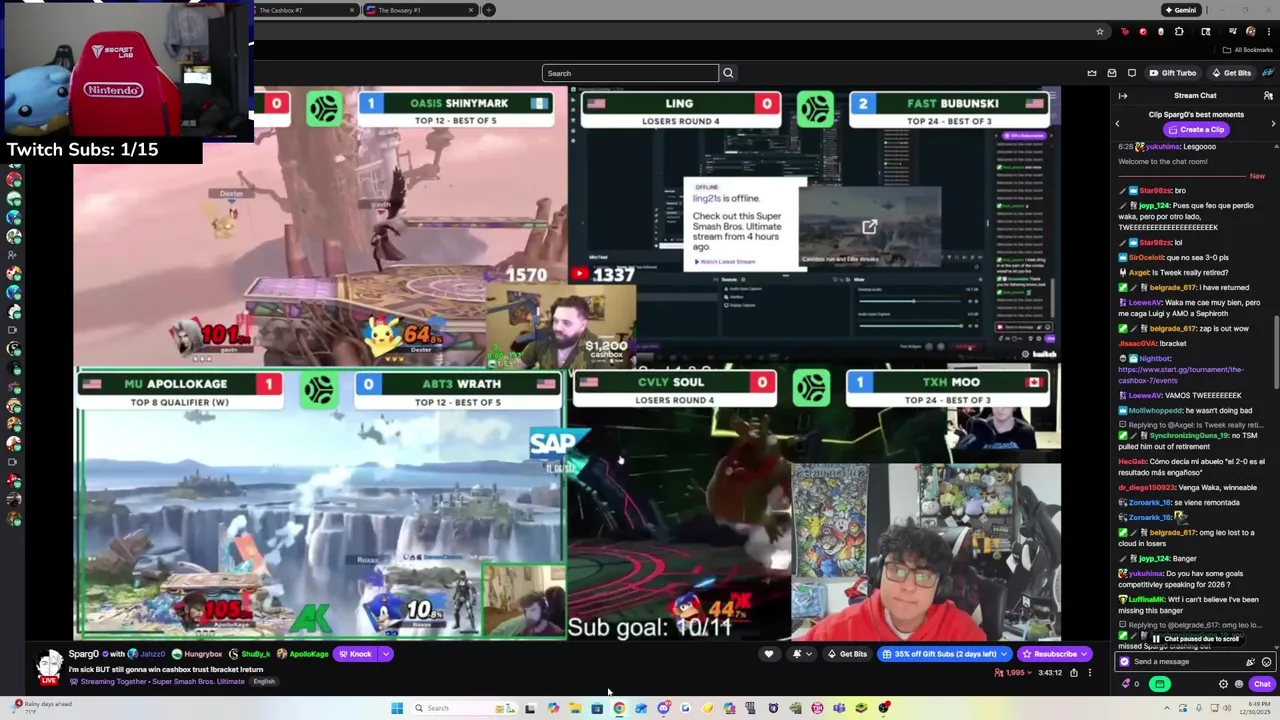Image resolution: width=1280 pixels, height=720 pixels.
Task: Collapse the Stream Chat panel arrow
Action: (x=1123, y=96)
